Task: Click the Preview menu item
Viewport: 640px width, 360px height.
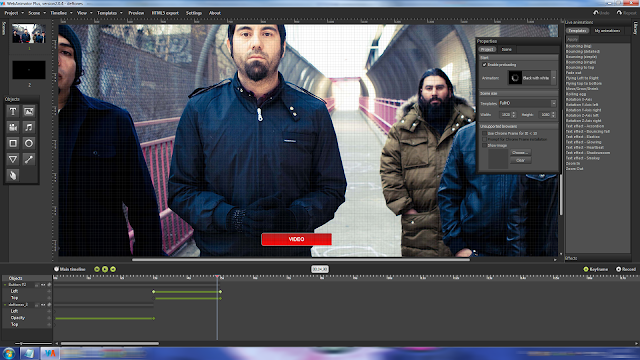Action: point(136,13)
